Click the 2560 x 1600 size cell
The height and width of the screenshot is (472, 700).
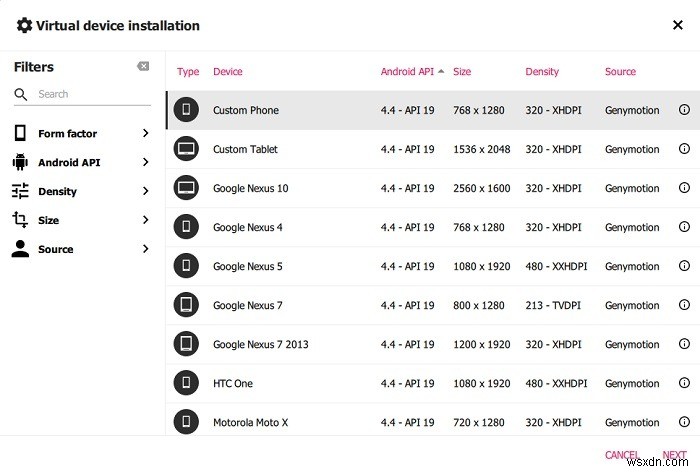[x=482, y=188]
